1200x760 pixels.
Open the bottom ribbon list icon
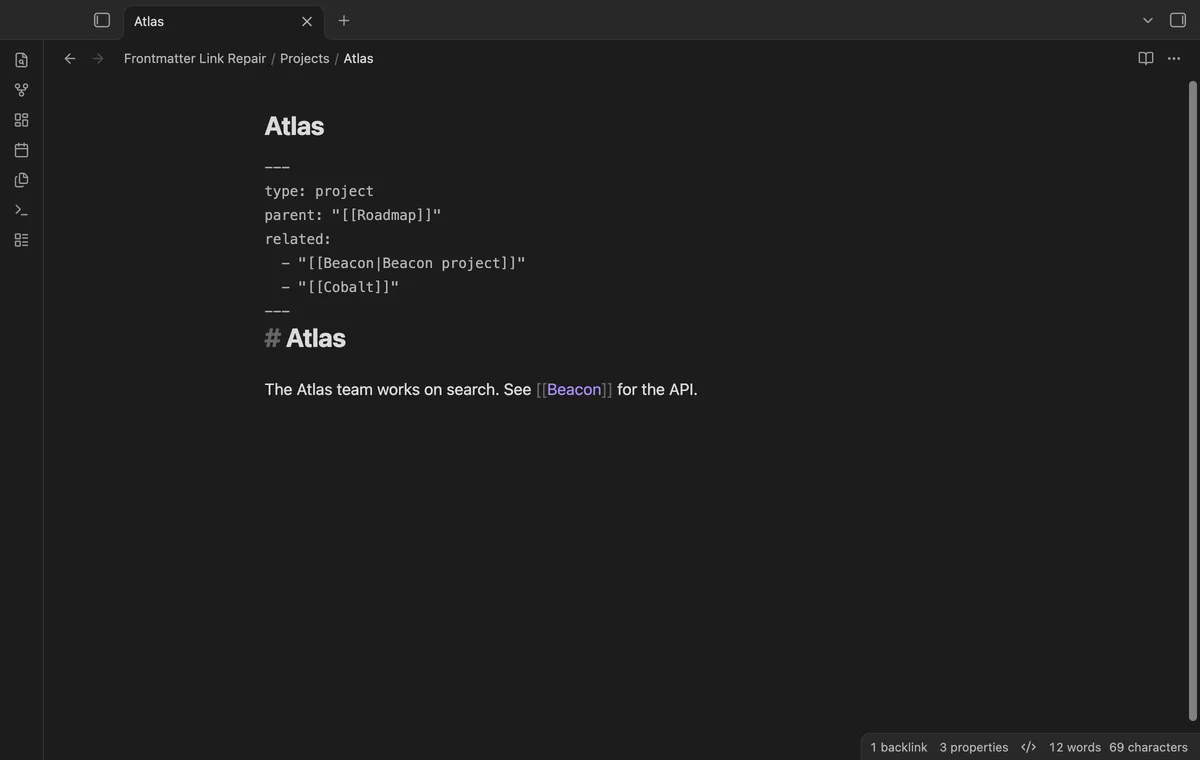coord(21,240)
